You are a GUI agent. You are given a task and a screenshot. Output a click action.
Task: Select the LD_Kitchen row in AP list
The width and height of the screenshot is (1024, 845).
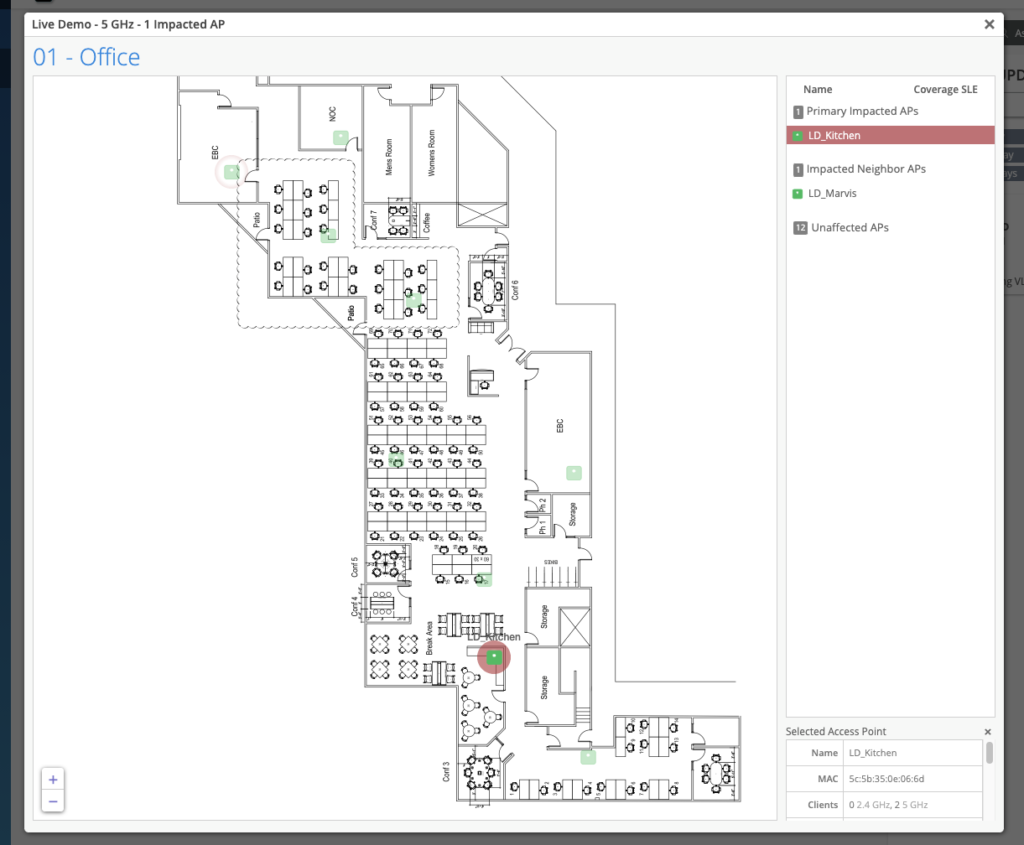click(x=890, y=136)
